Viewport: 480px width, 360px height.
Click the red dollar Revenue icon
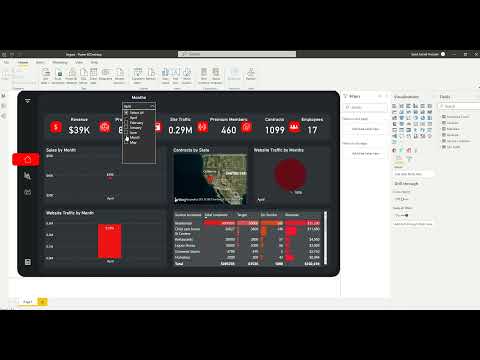[56, 127]
